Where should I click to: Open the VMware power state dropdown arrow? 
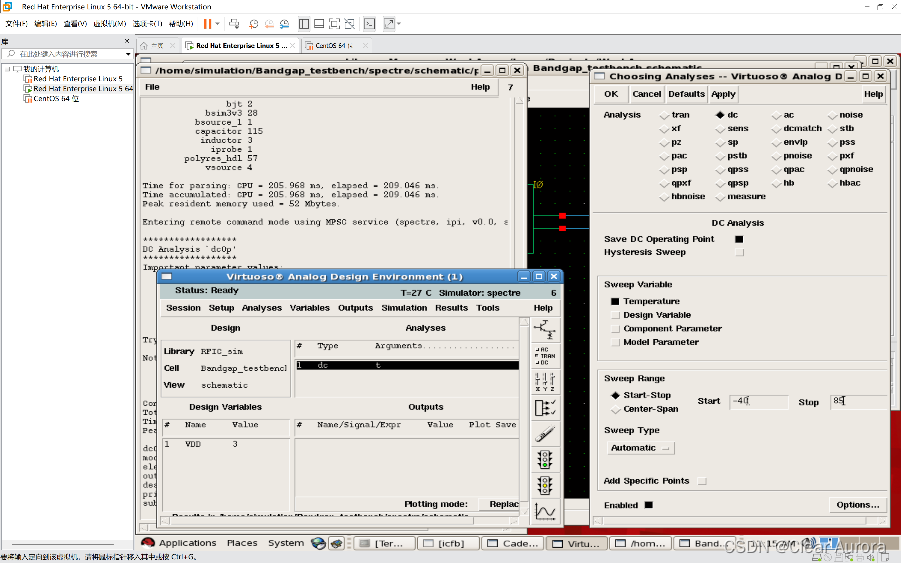(x=217, y=24)
